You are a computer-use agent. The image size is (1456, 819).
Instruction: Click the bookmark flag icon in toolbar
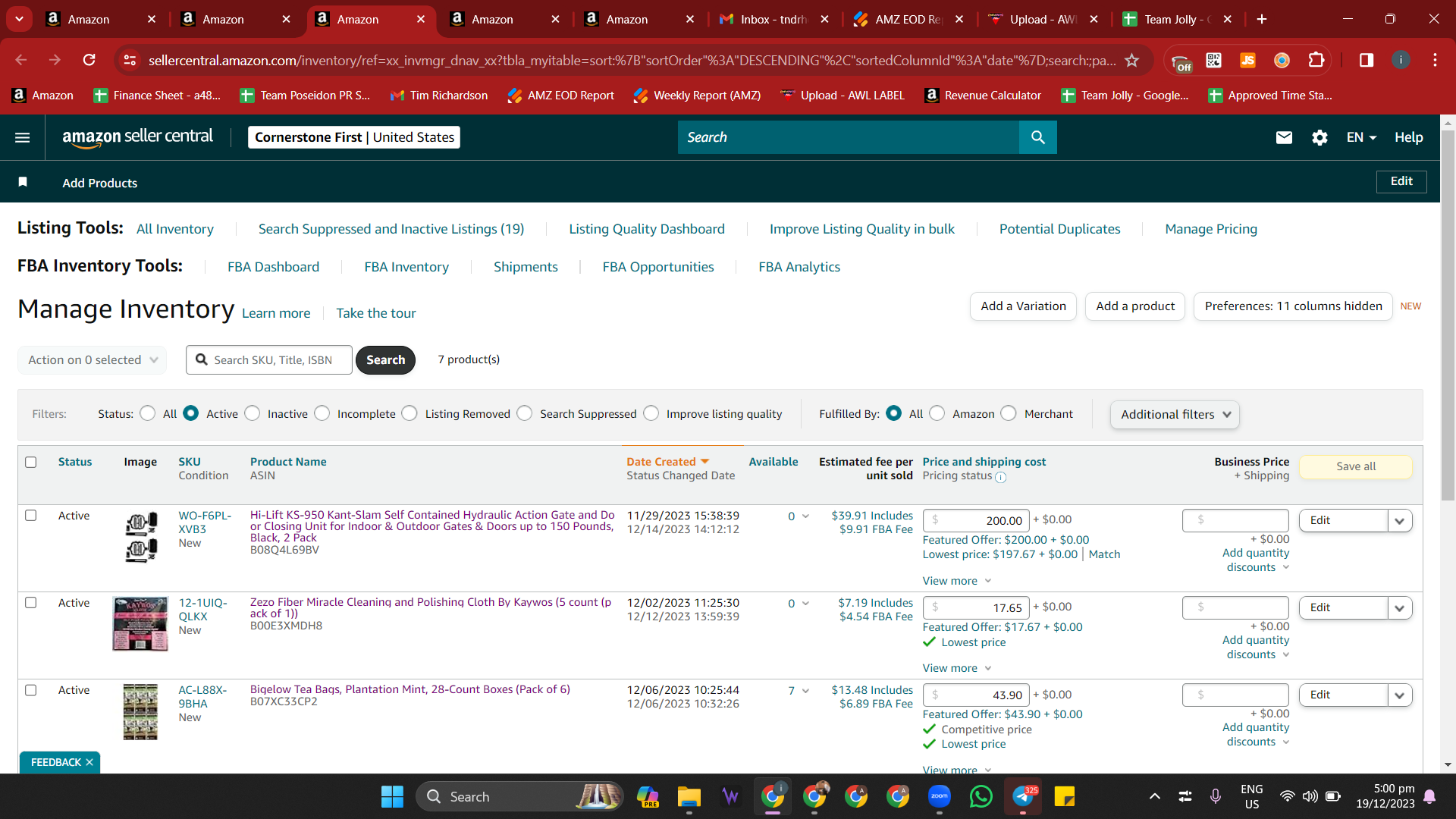(x=23, y=182)
